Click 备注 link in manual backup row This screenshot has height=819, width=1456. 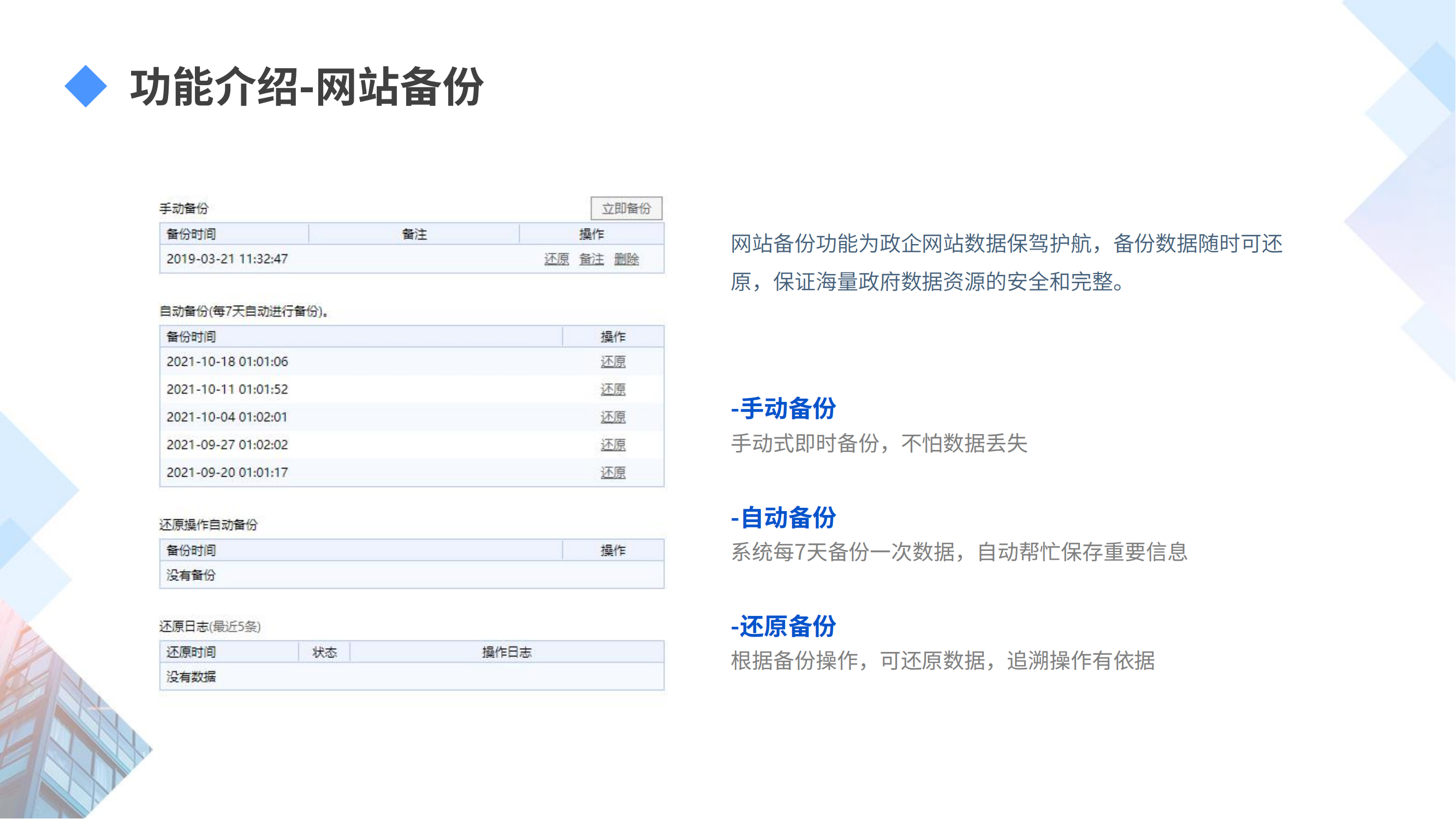coord(591,259)
